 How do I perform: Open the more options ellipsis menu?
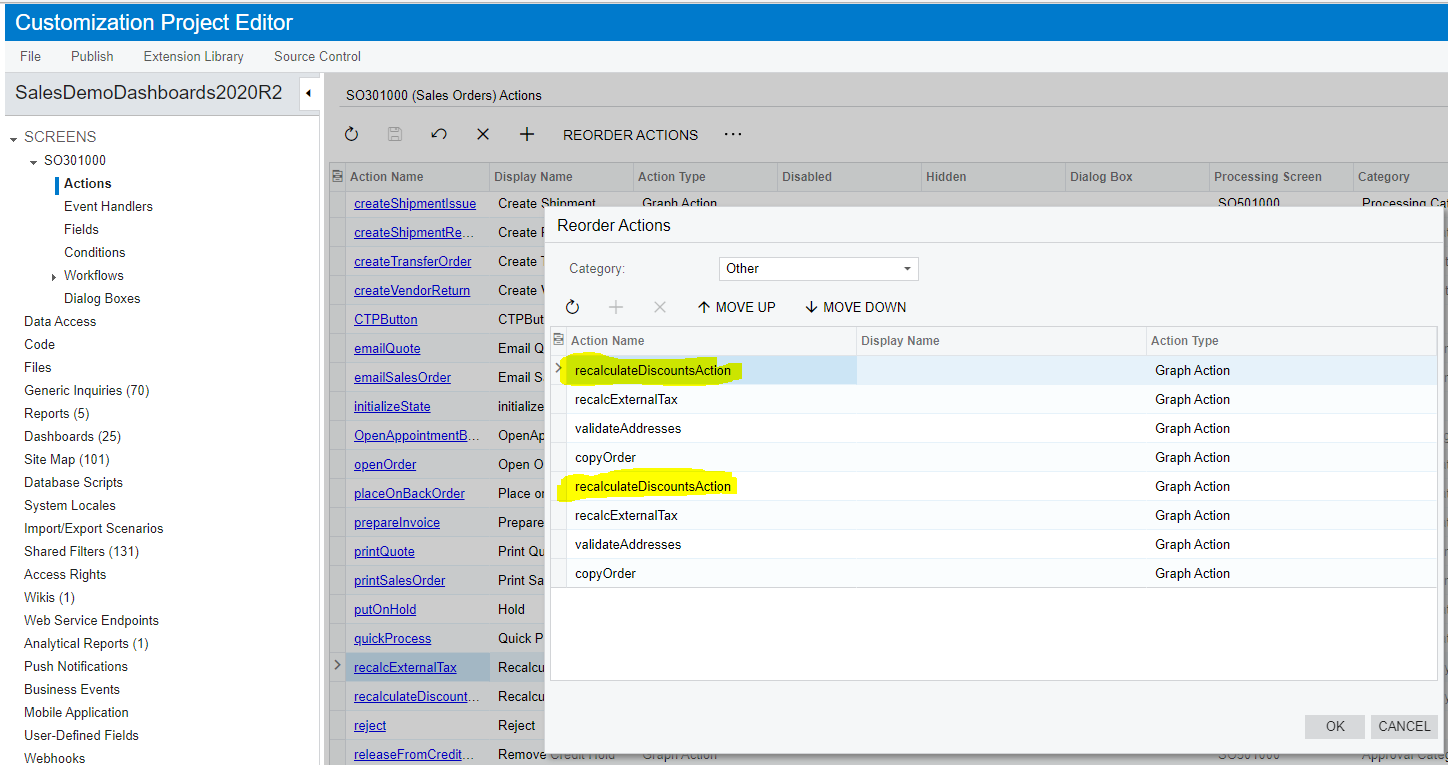(733, 134)
